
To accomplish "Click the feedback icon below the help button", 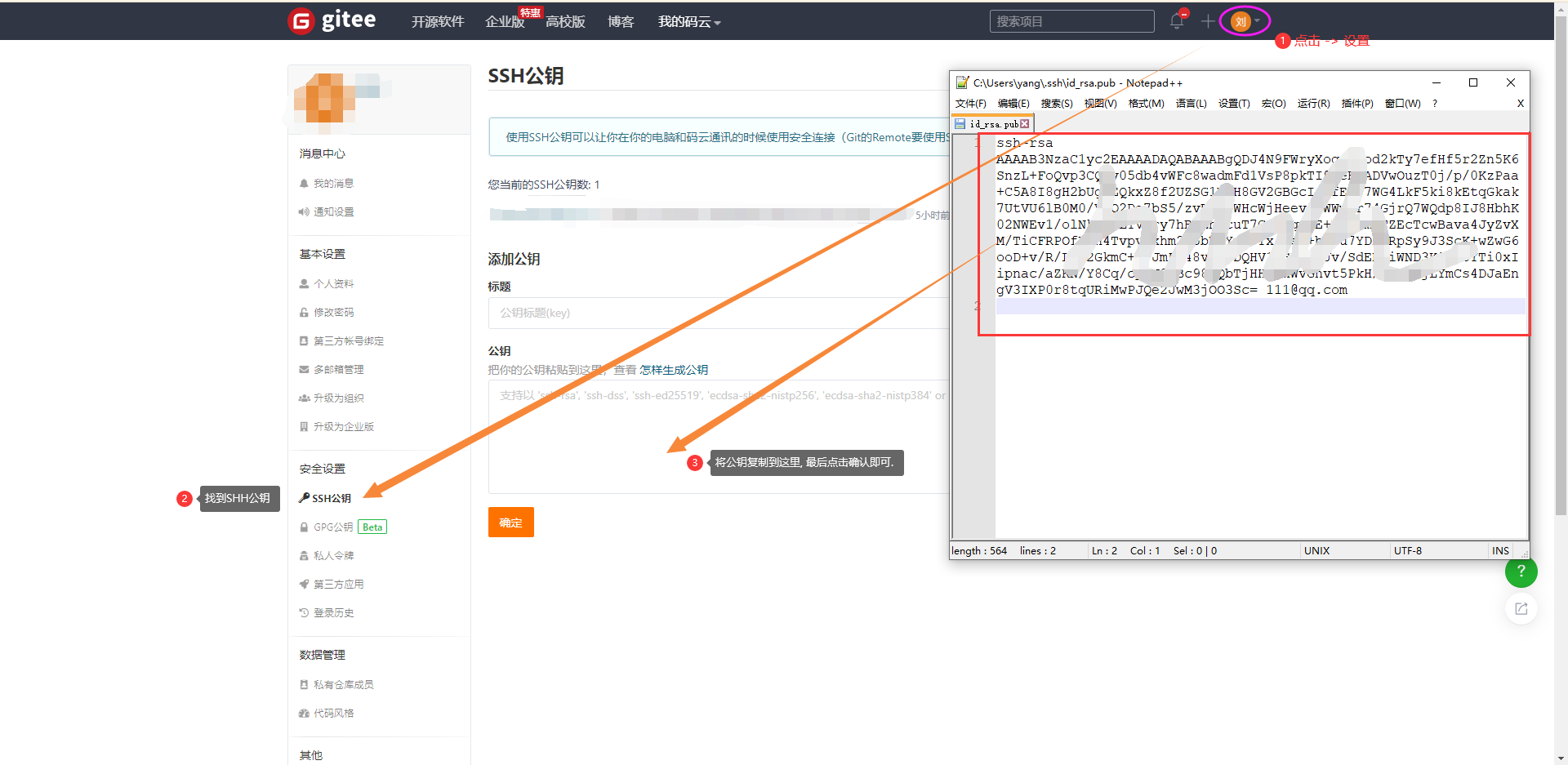I will 1521,609.
